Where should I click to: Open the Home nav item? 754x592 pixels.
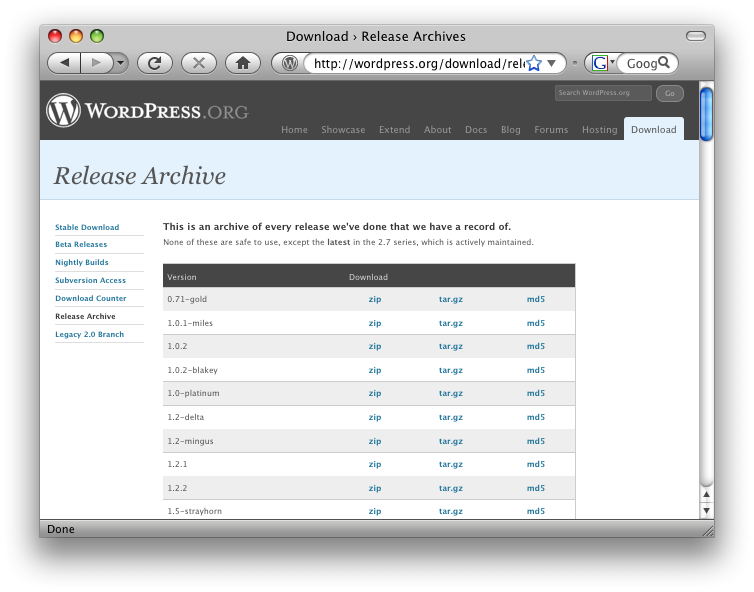coord(294,130)
